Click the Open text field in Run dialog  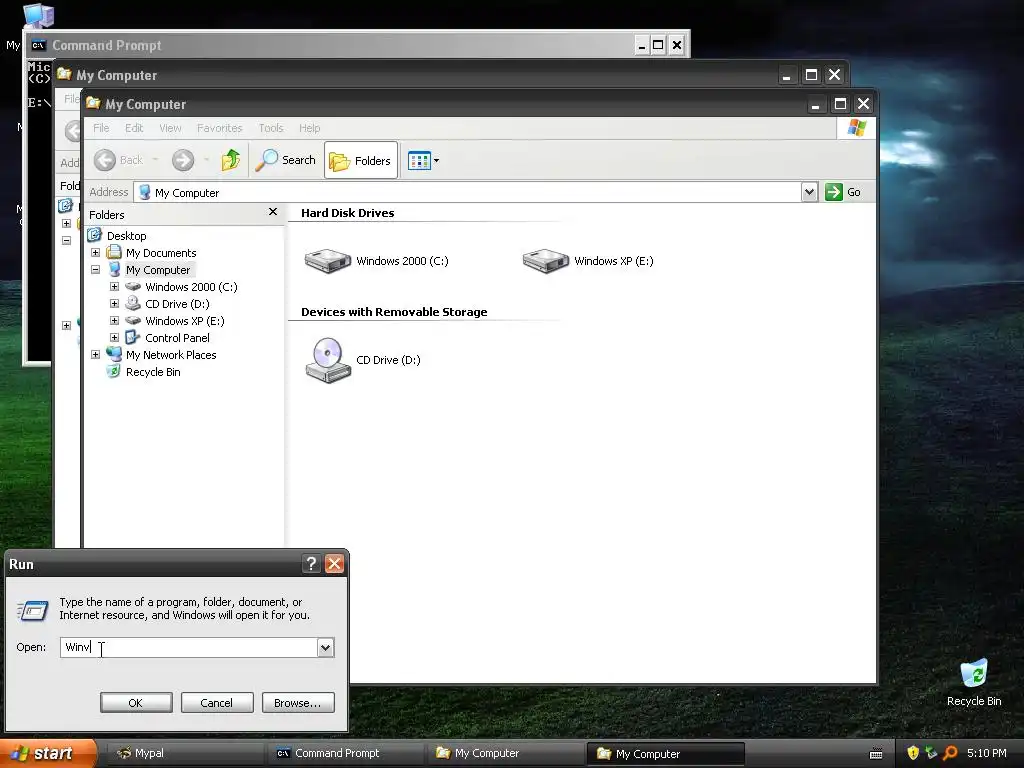pyautogui.click(x=189, y=647)
